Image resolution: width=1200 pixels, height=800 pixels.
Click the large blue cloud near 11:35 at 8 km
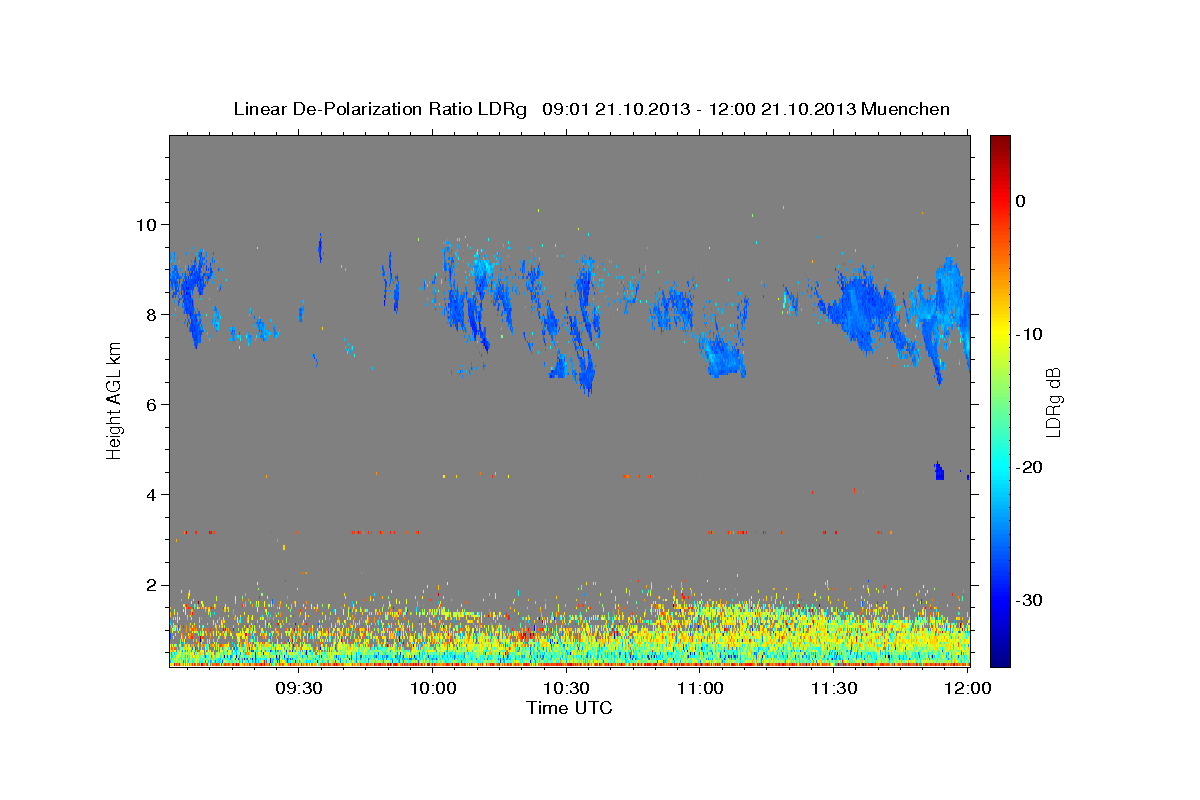pyautogui.click(x=862, y=308)
